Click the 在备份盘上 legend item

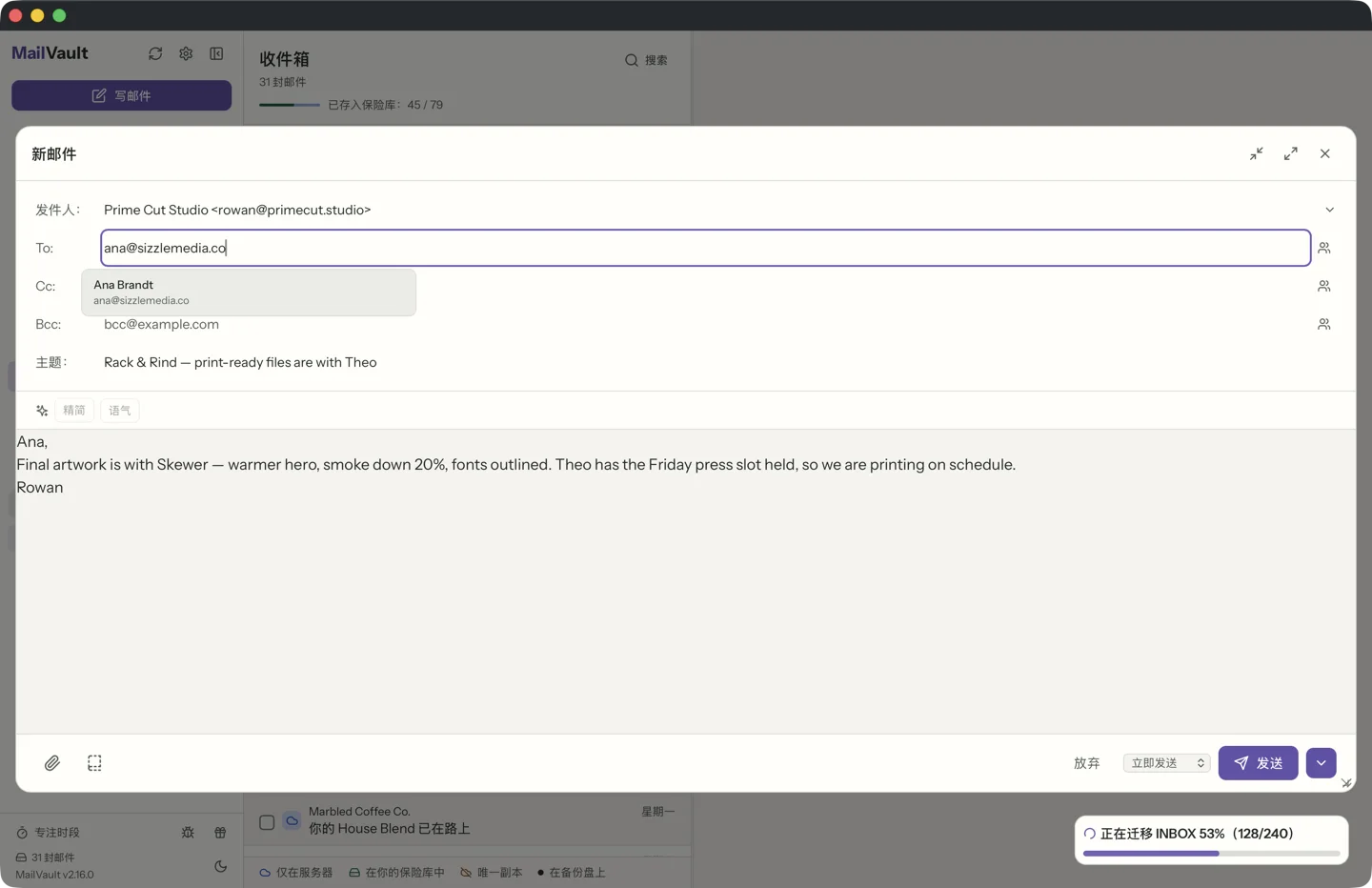572,873
